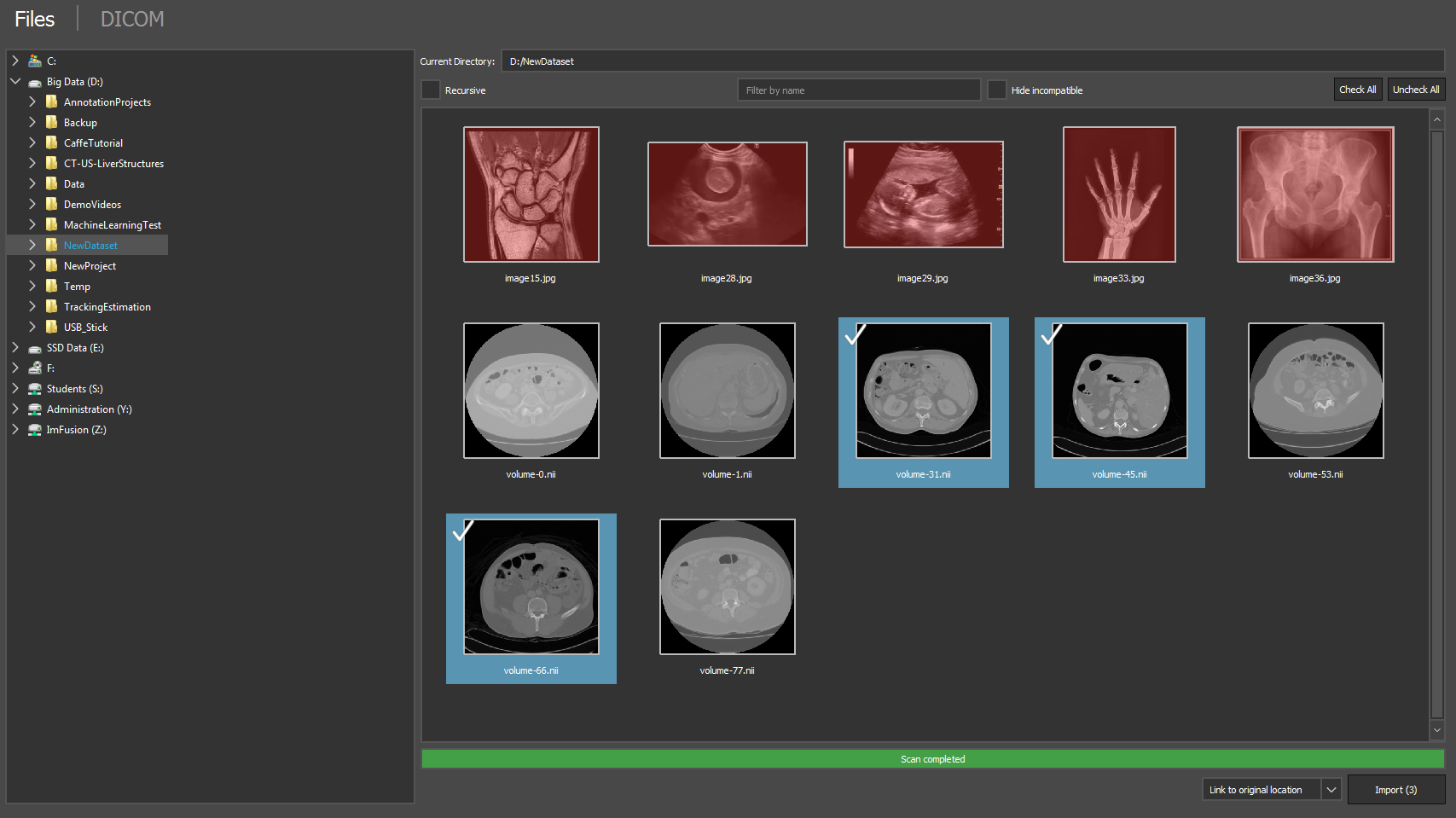Expand the NewDataset folder node
The height and width of the screenshot is (818, 1456).
[x=32, y=245]
